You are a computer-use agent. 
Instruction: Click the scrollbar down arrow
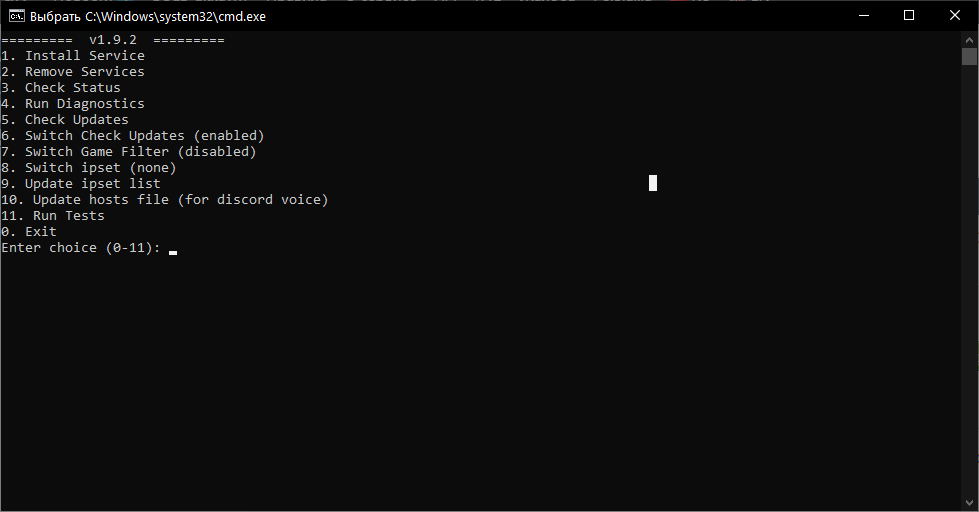[969, 503]
